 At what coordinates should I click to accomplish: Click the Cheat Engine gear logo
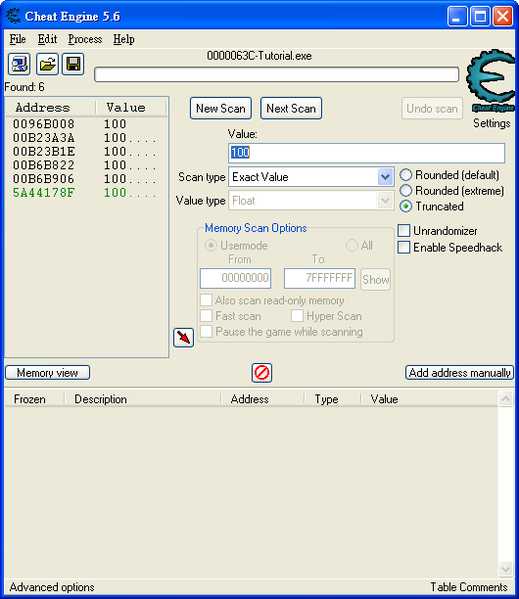[x=491, y=81]
